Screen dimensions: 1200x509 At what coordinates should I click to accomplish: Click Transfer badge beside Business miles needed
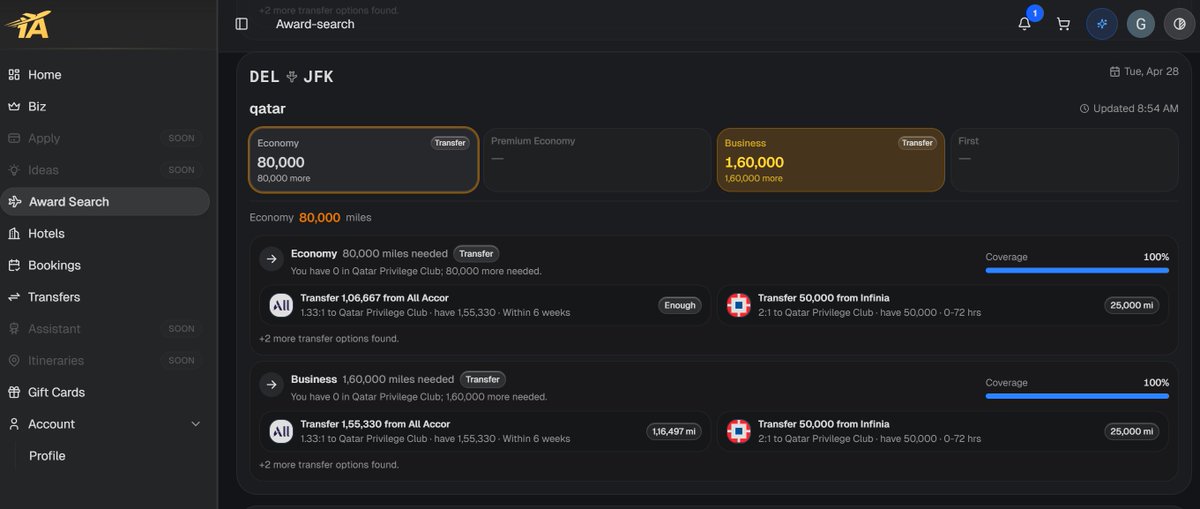(483, 380)
